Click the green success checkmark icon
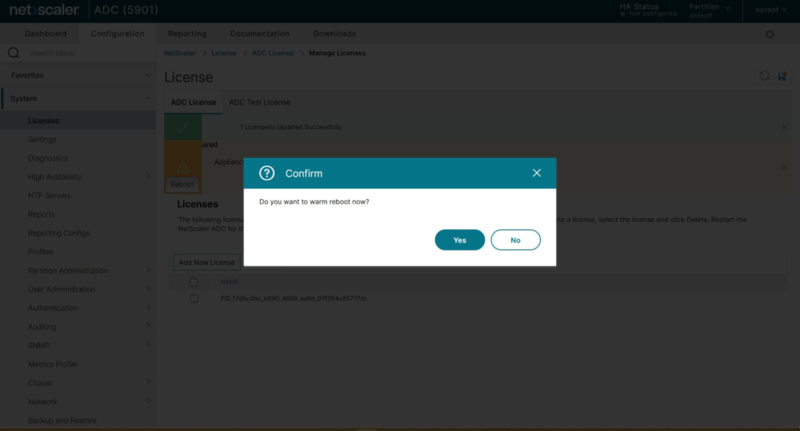 (x=183, y=127)
